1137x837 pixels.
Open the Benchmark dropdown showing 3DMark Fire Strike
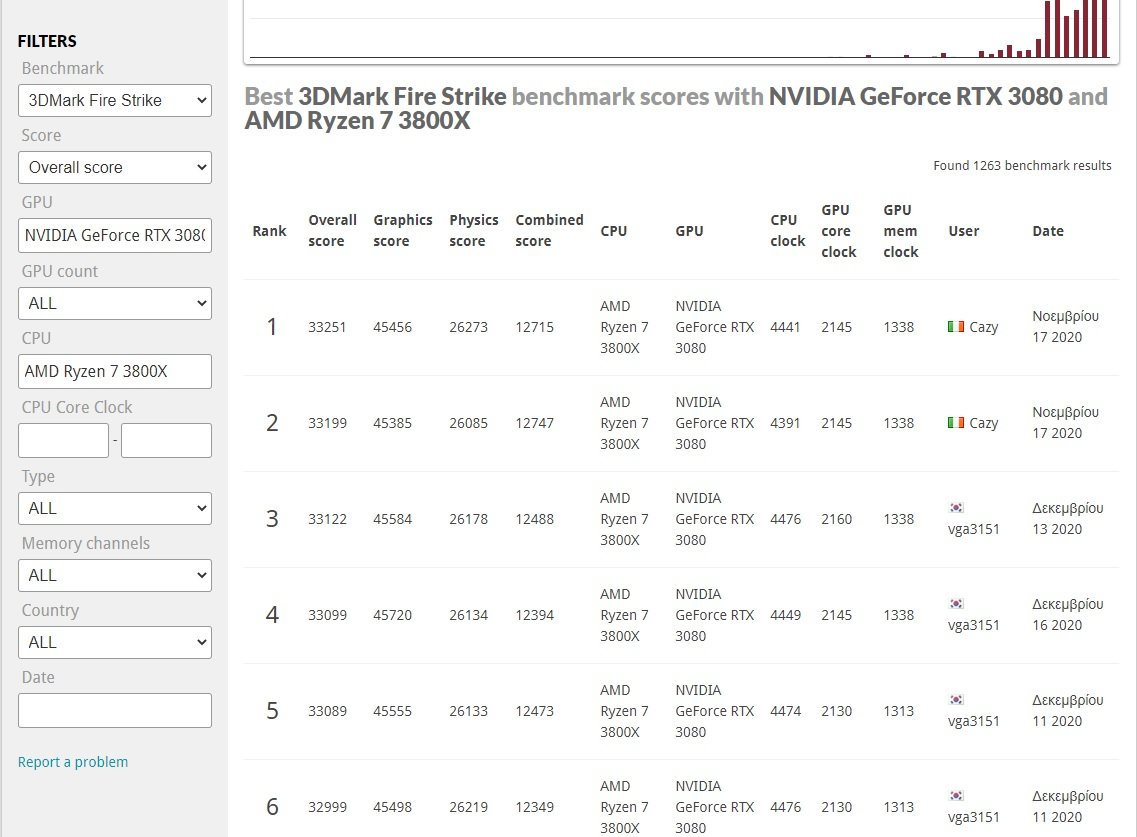tap(115, 100)
